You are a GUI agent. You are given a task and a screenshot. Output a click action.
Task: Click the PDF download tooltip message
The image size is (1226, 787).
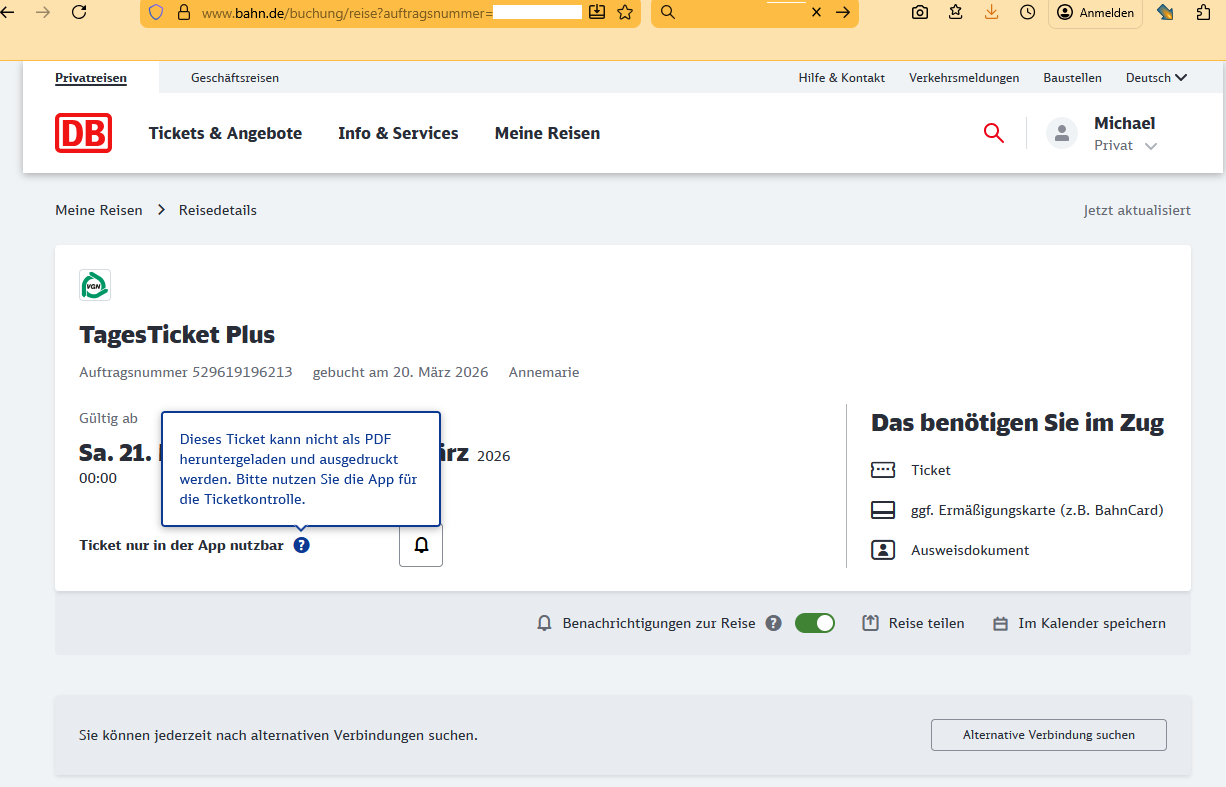[x=301, y=469]
